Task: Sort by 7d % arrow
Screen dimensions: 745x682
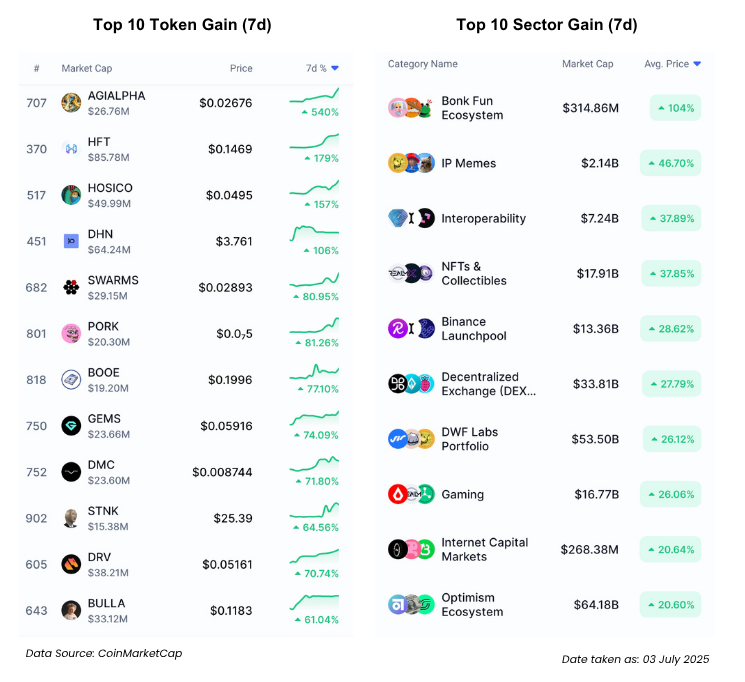Action: [x=335, y=68]
